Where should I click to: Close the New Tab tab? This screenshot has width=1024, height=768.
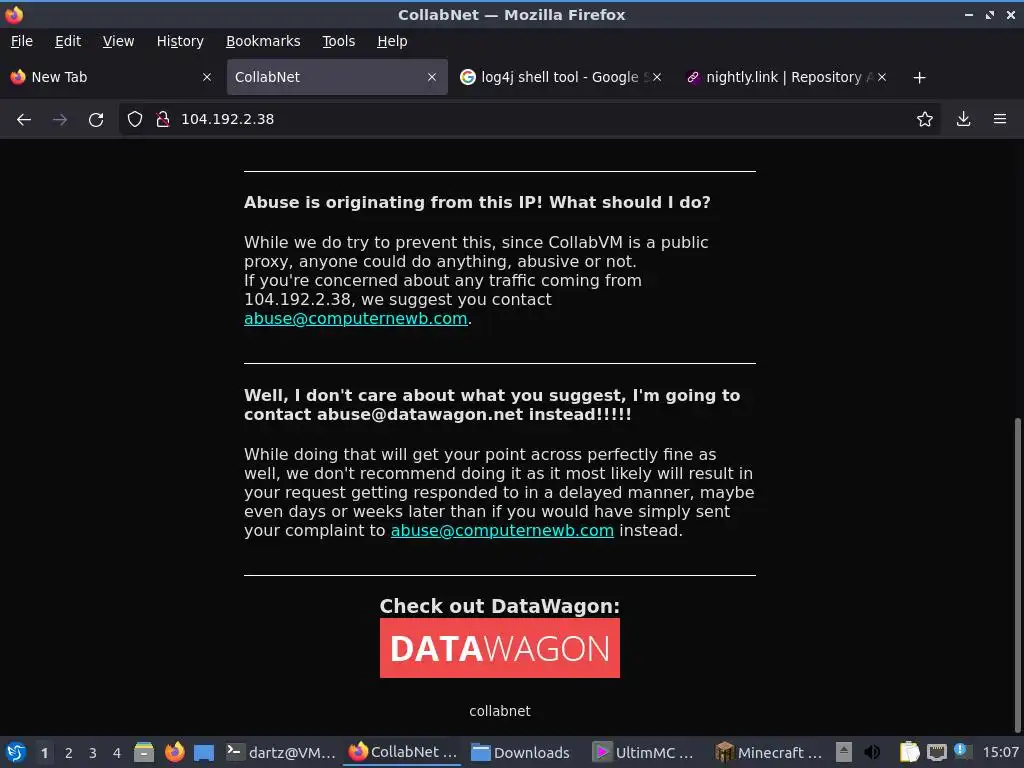(x=207, y=77)
